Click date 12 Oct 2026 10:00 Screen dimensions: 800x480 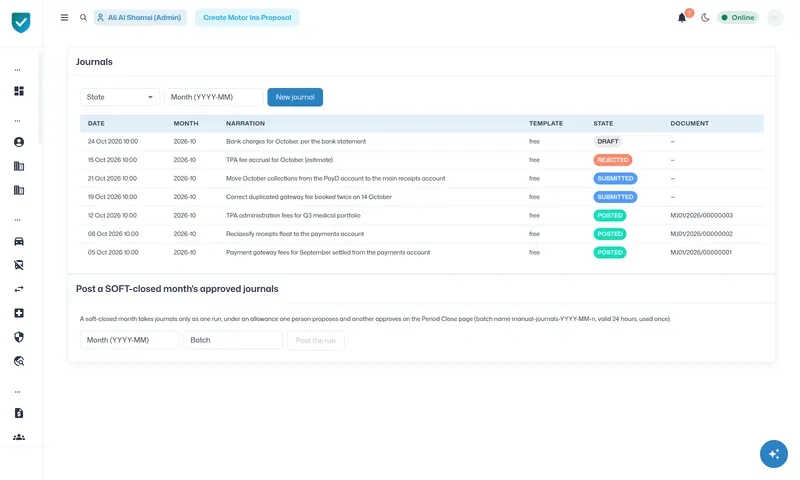pyautogui.click(x=112, y=215)
